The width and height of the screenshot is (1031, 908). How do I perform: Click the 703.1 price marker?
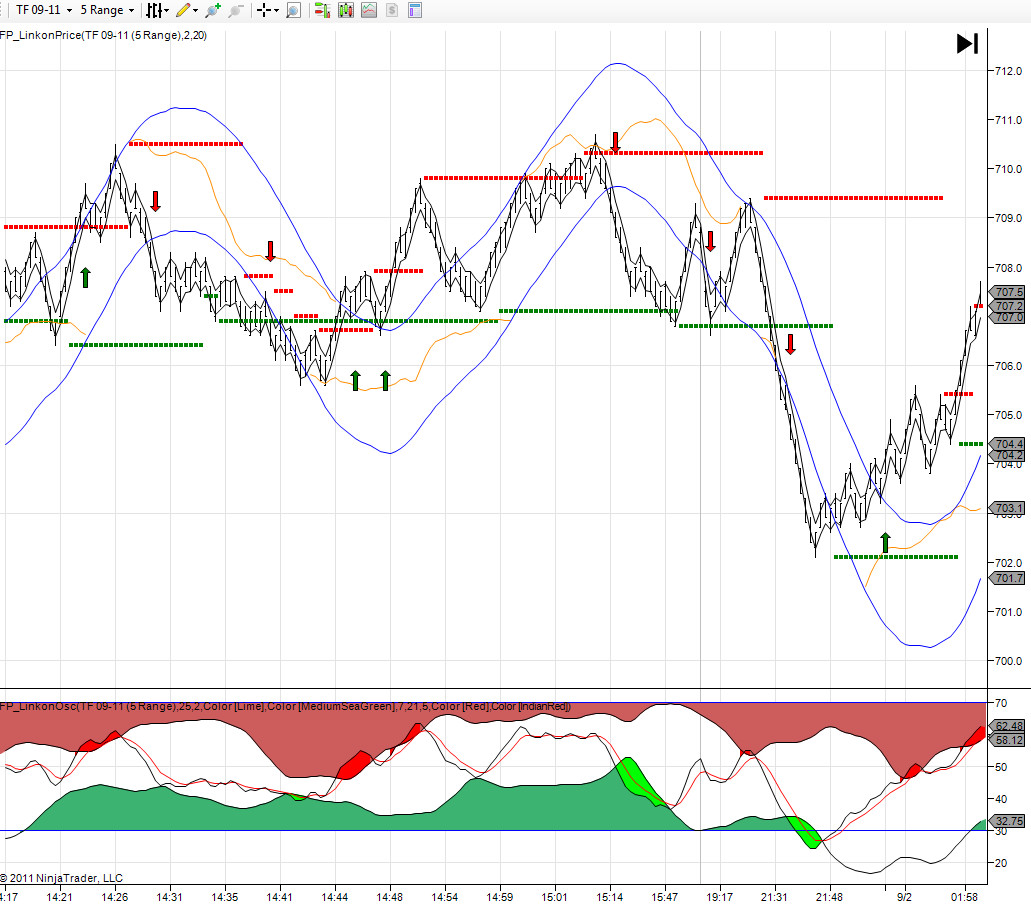pyautogui.click(x=1009, y=508)
